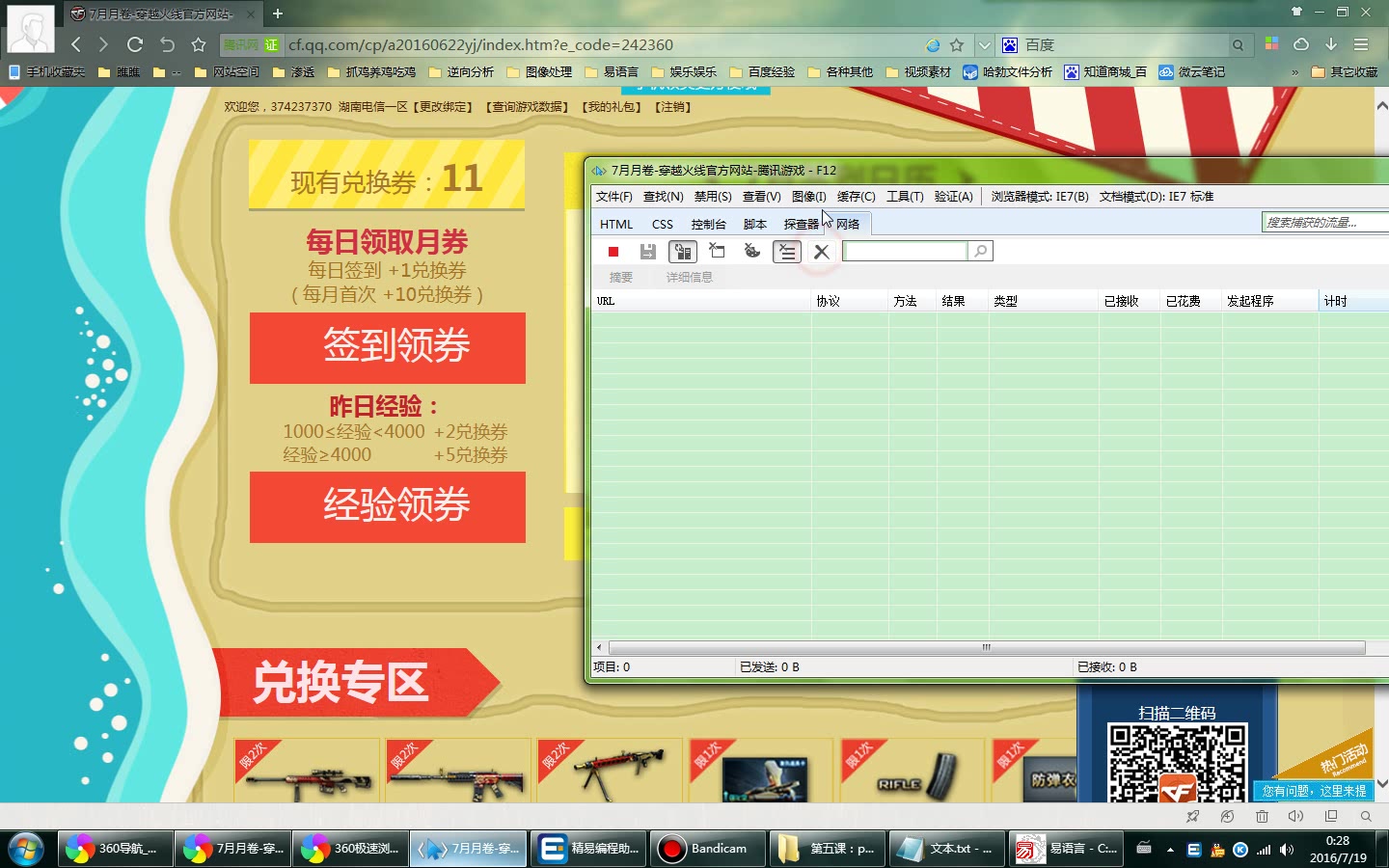Switch to the CSS tab

click(x=663, y=224)
